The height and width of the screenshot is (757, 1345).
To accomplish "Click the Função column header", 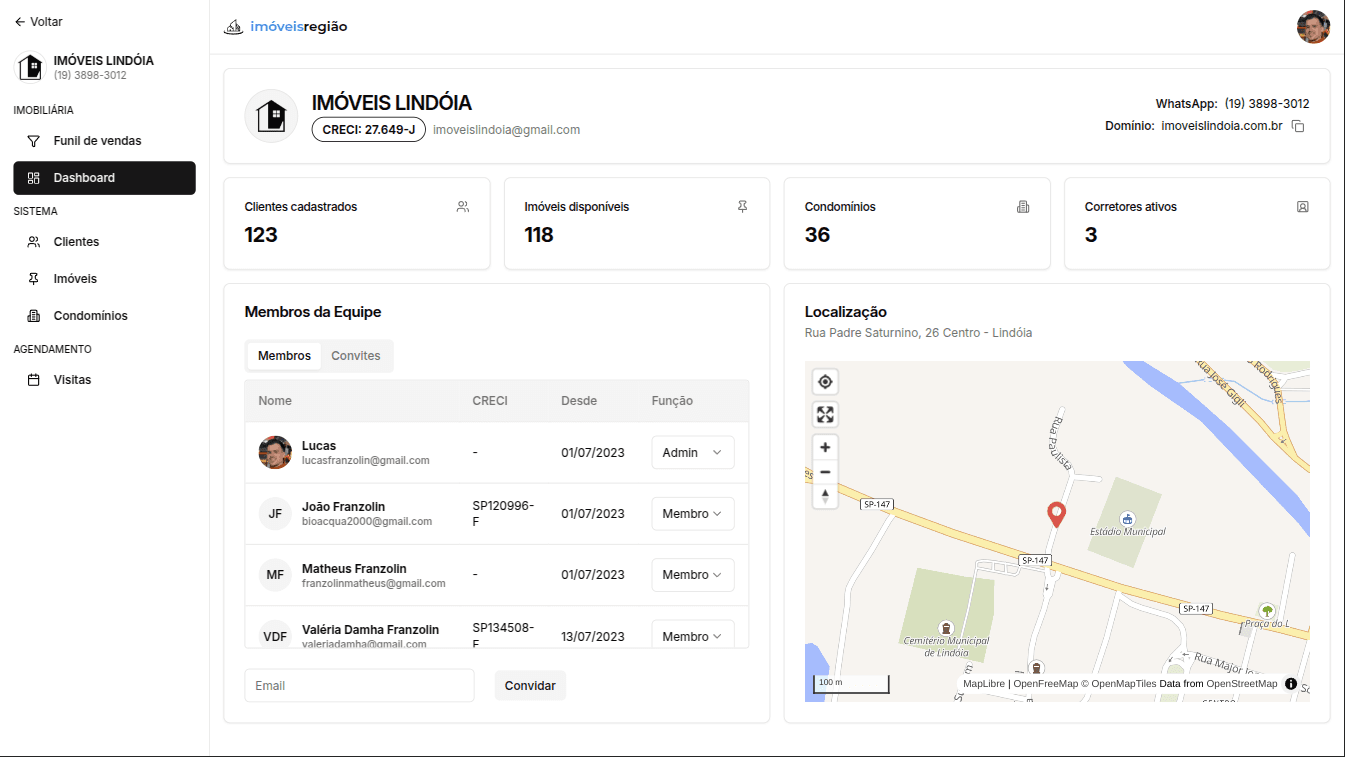I will (672, 401).
